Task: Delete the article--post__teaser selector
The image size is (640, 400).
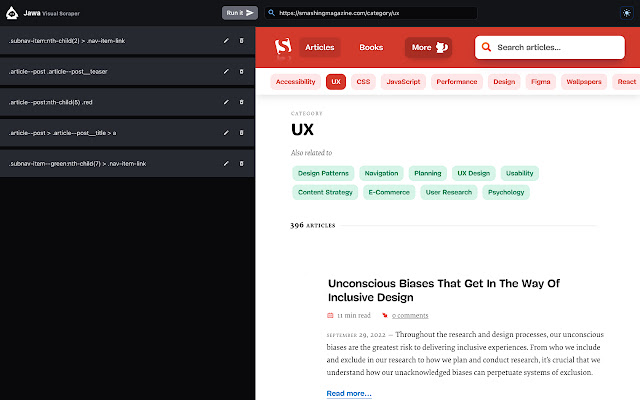Action: coord(241,71)
